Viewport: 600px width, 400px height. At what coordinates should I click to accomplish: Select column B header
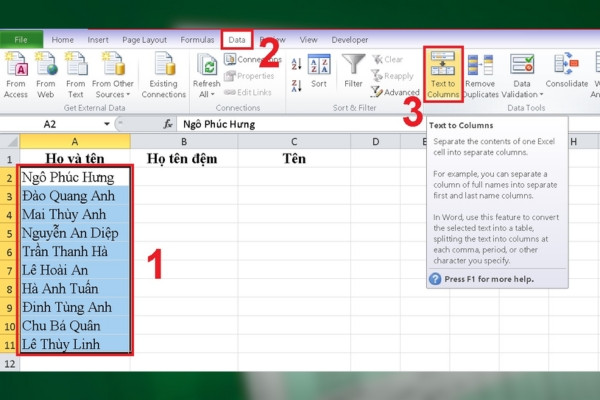[184, 142]
